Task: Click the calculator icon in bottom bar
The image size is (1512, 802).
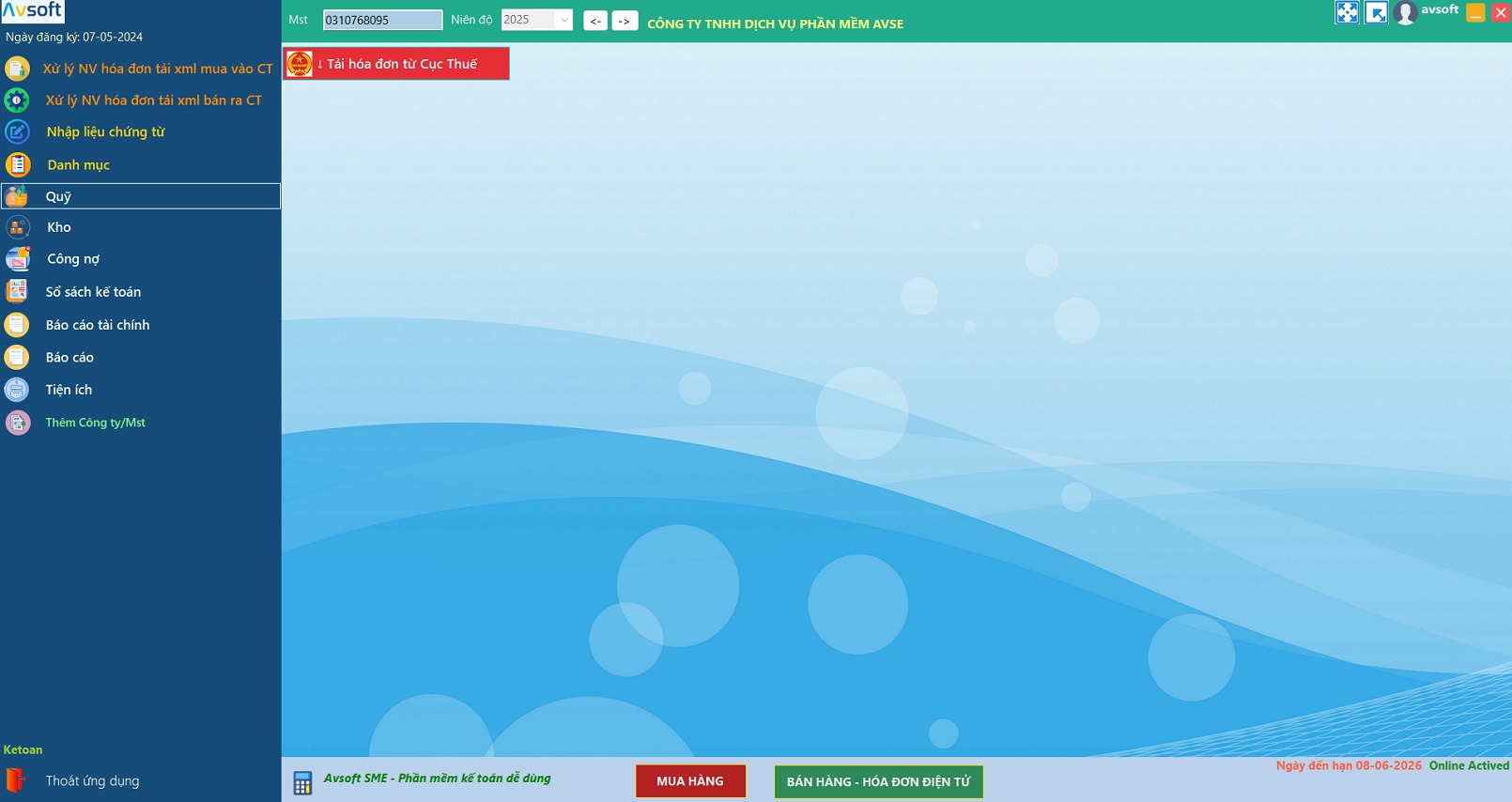Action: click(x=302, y=782)
